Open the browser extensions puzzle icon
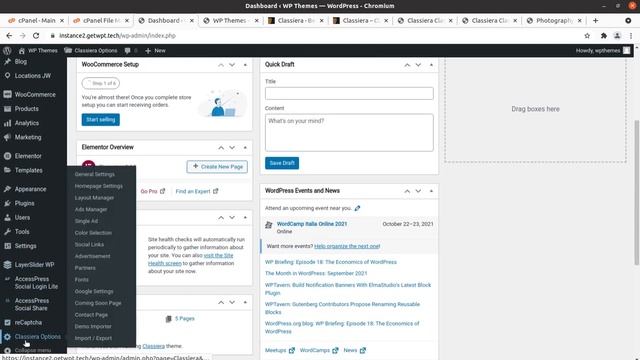 coord(604,36)
